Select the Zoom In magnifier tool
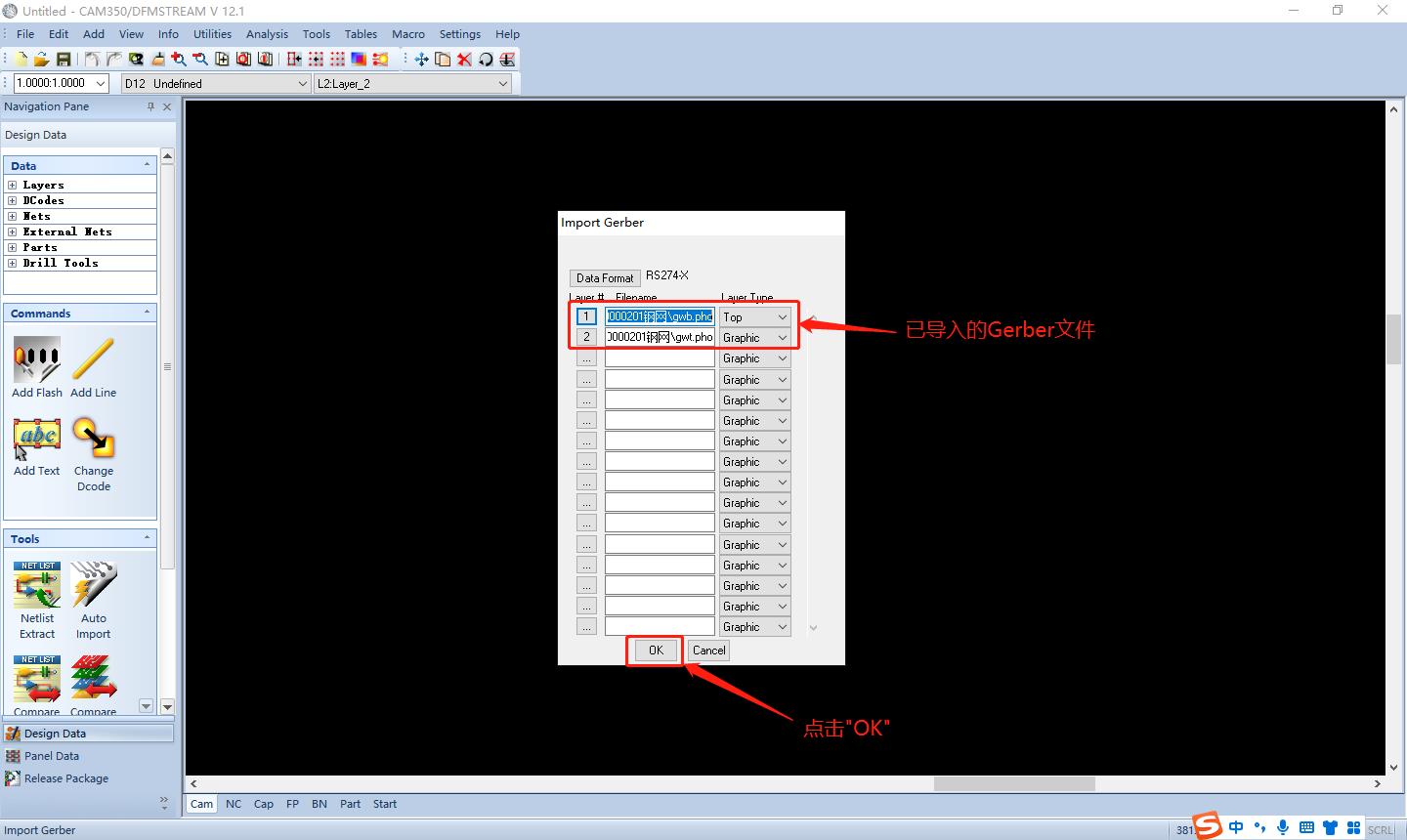Screen dimensions: 1407x840 tap(179, 60)
